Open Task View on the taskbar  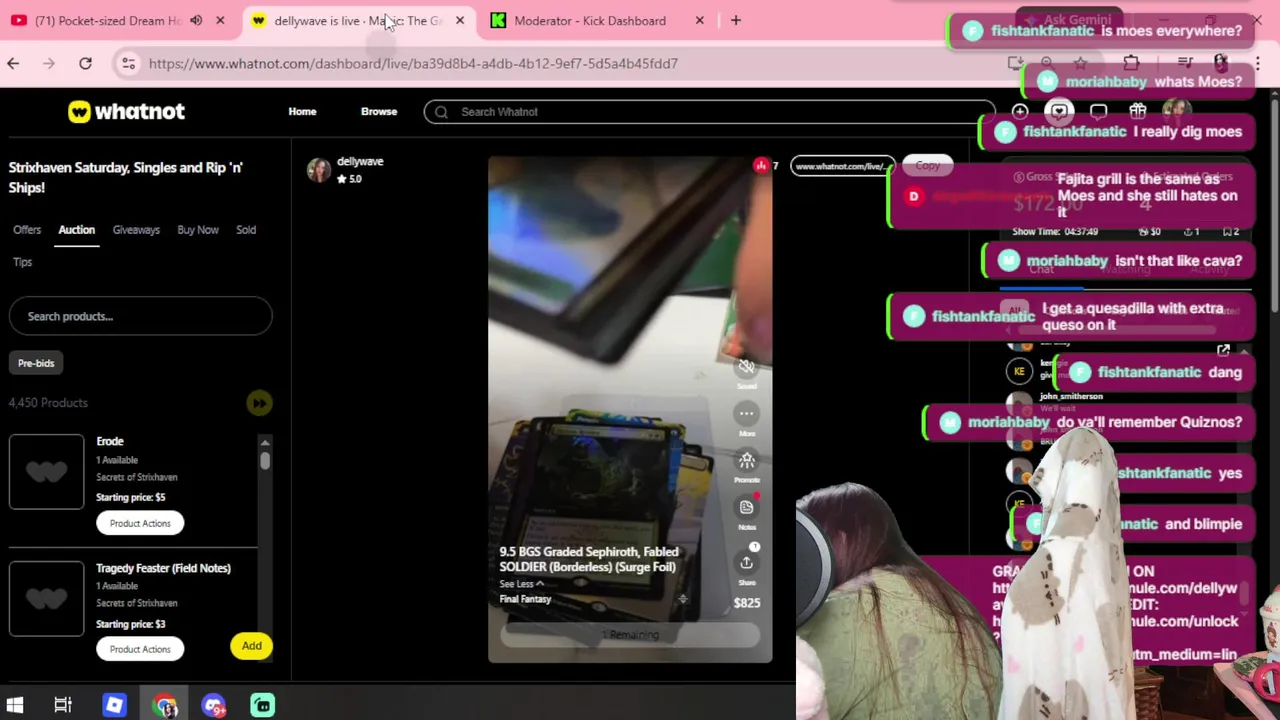coord(63,706)
